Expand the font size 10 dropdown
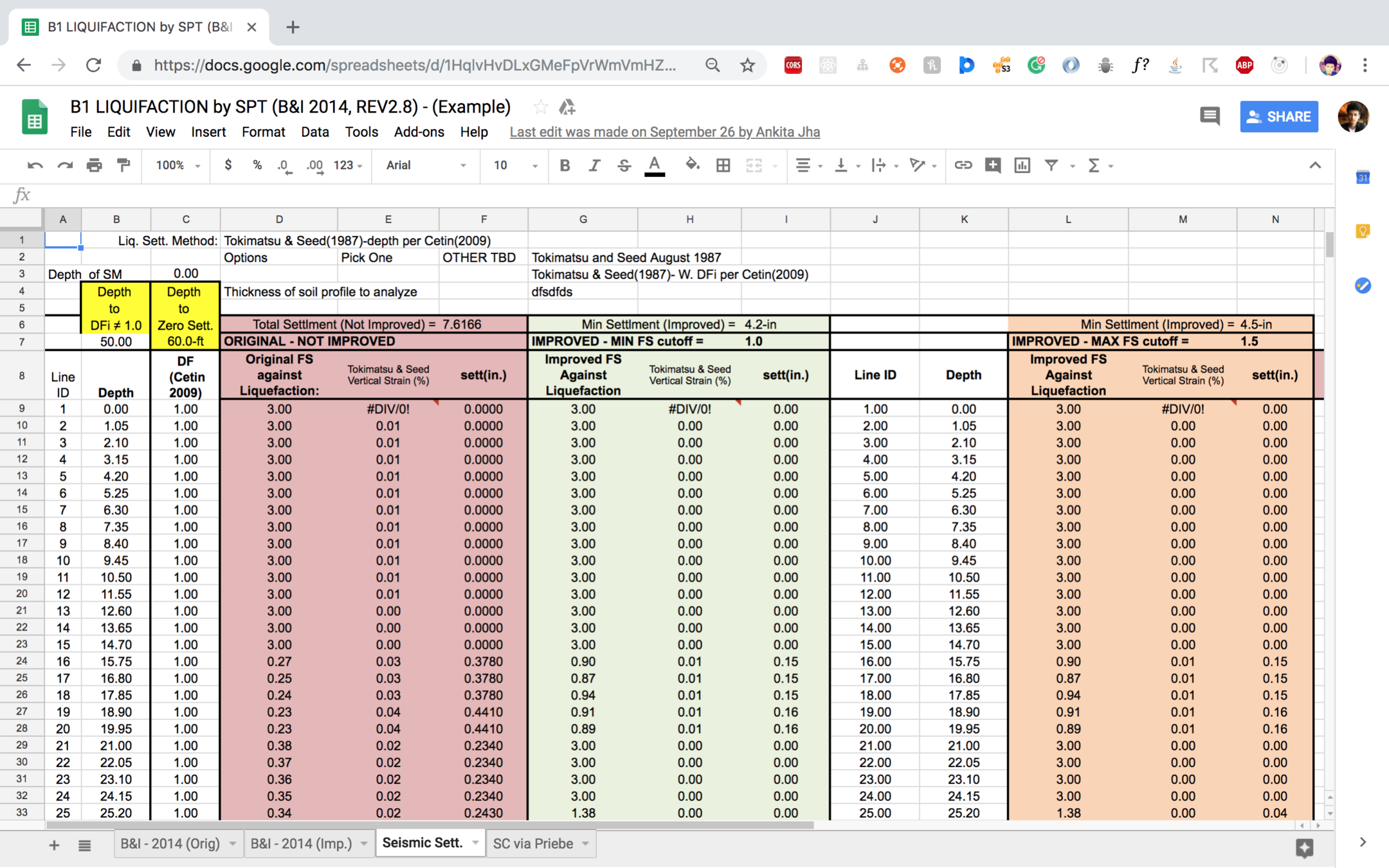This screenshot has height=868, width=1389. click(515, 165)
